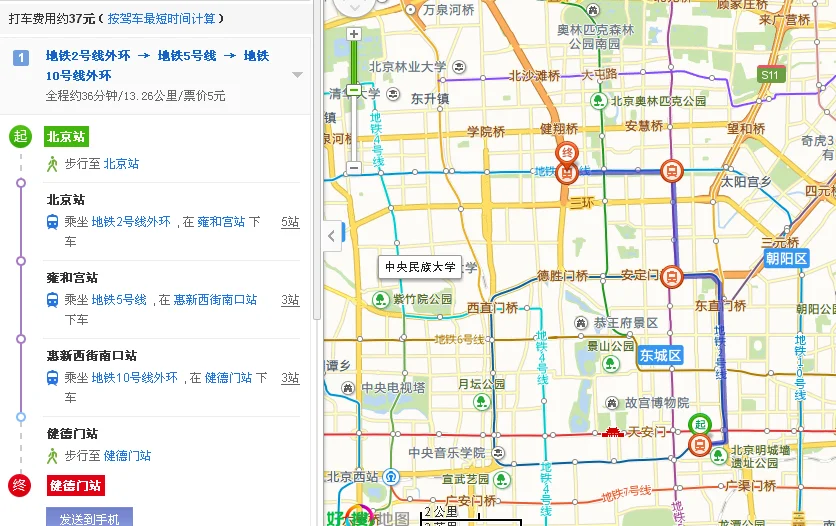
Task: Expand route 1 details dropdown arrow
Action: click(x=298, y=75)
